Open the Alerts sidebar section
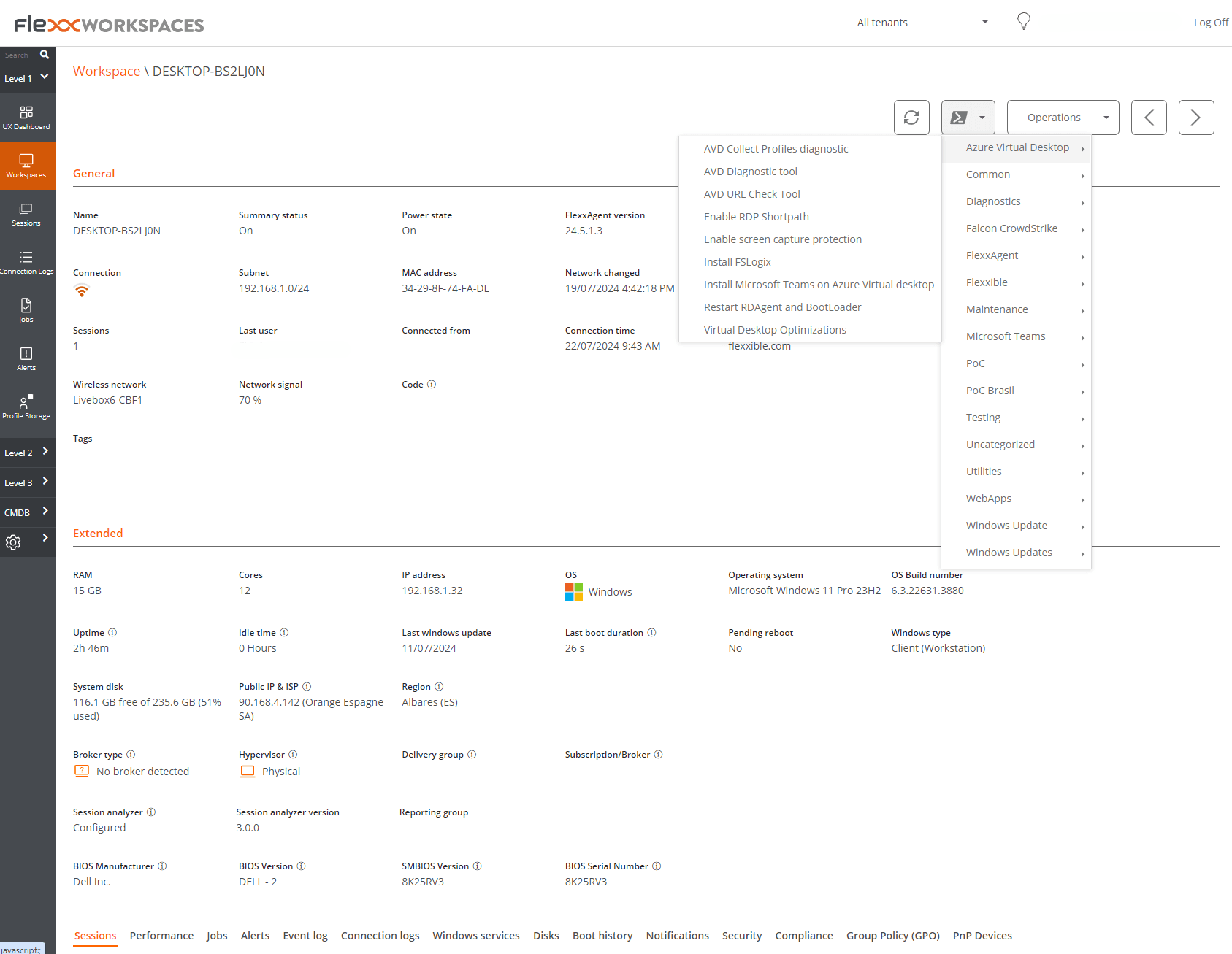This screenshot has height=954, width=1232. 26,358
